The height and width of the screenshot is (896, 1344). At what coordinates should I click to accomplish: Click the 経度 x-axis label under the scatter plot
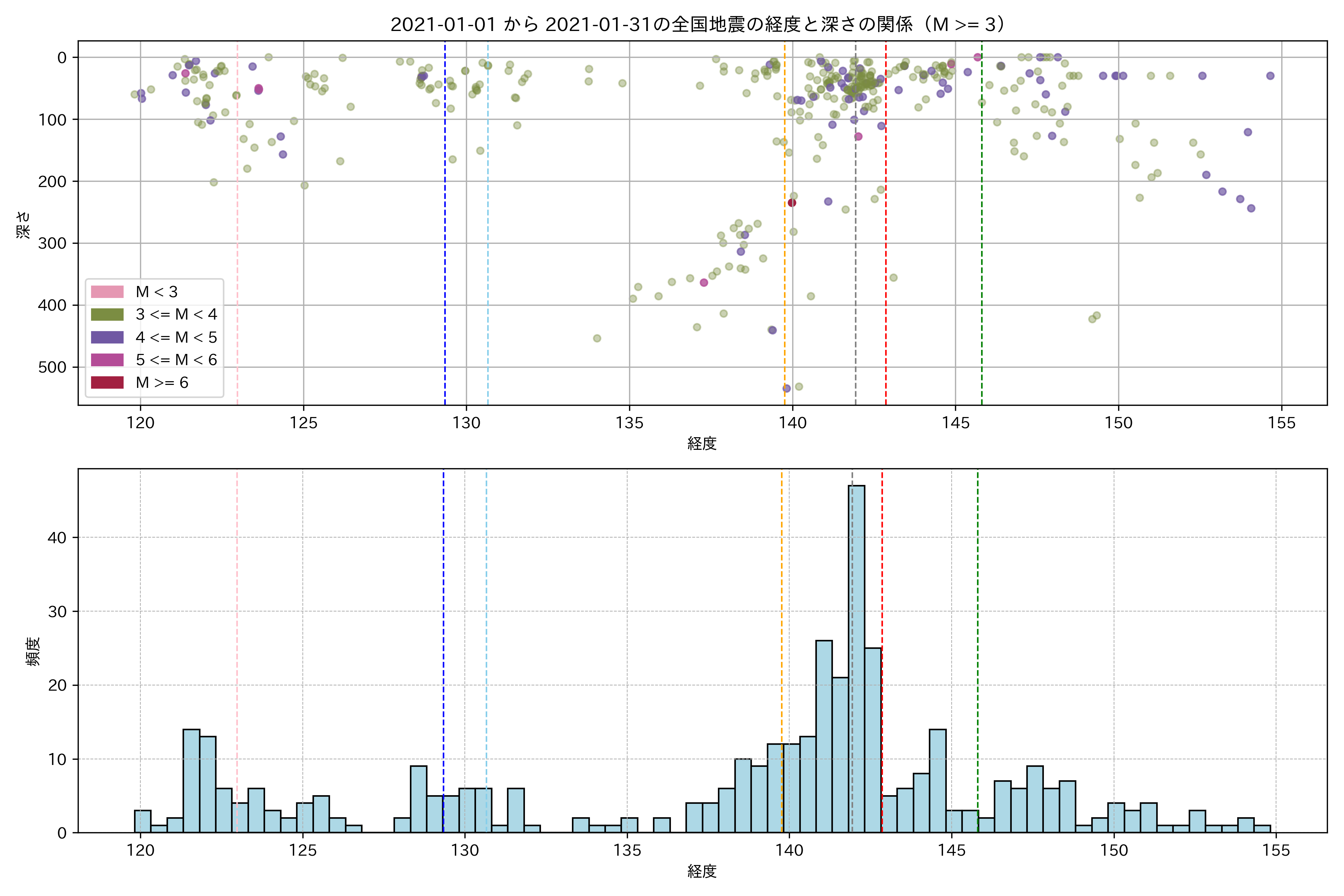702,444
